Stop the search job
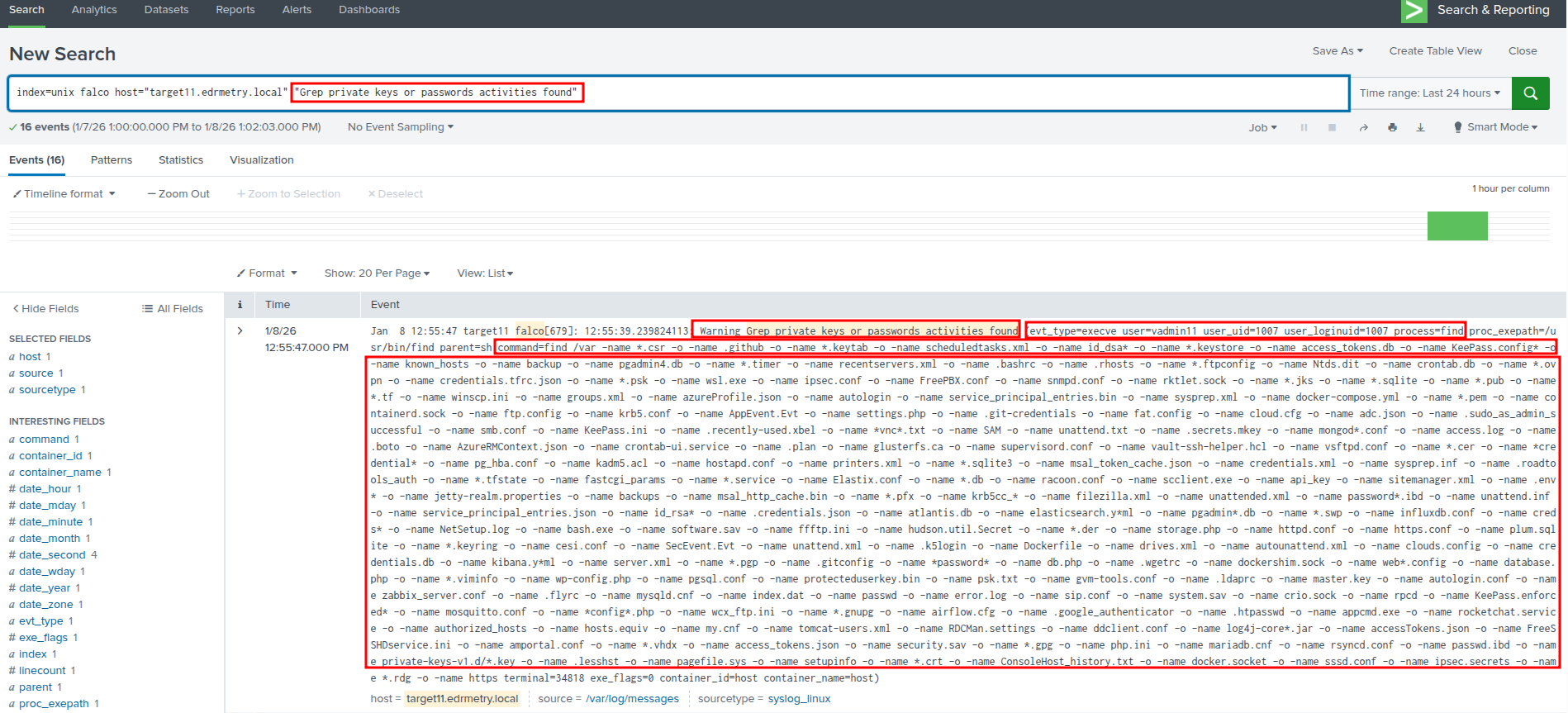 click(1332, 127)
